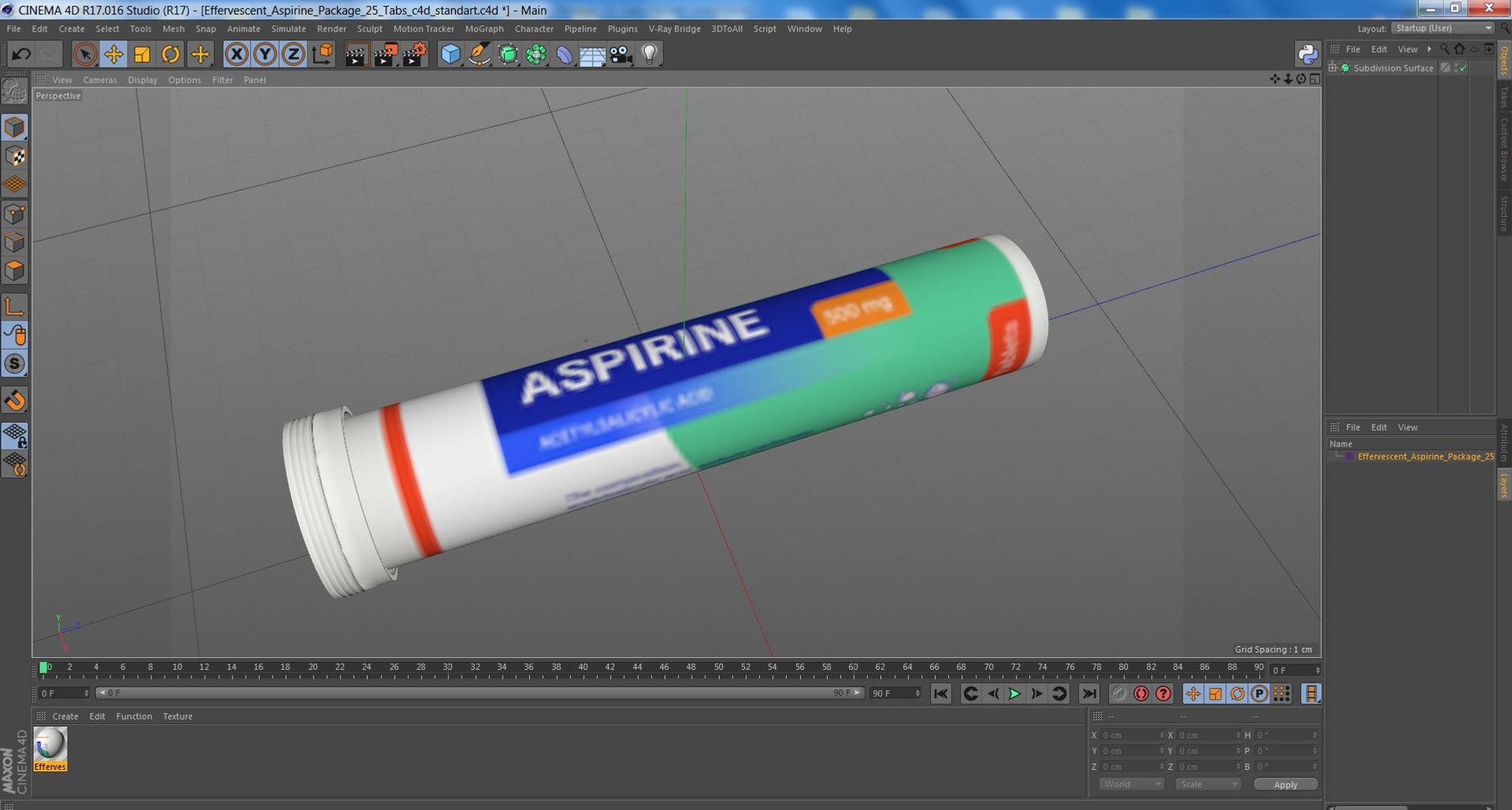
Task: Add a Cube primitive object
Action: [x=450, y=54]
